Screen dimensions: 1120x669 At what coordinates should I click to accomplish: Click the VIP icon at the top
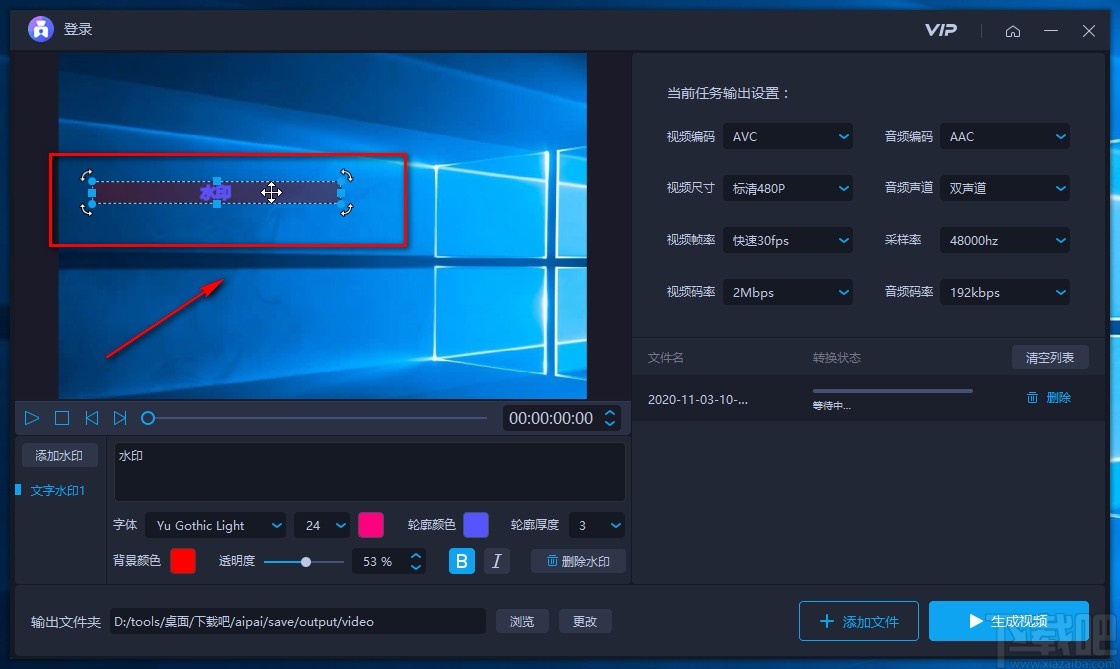coord(941,30)
